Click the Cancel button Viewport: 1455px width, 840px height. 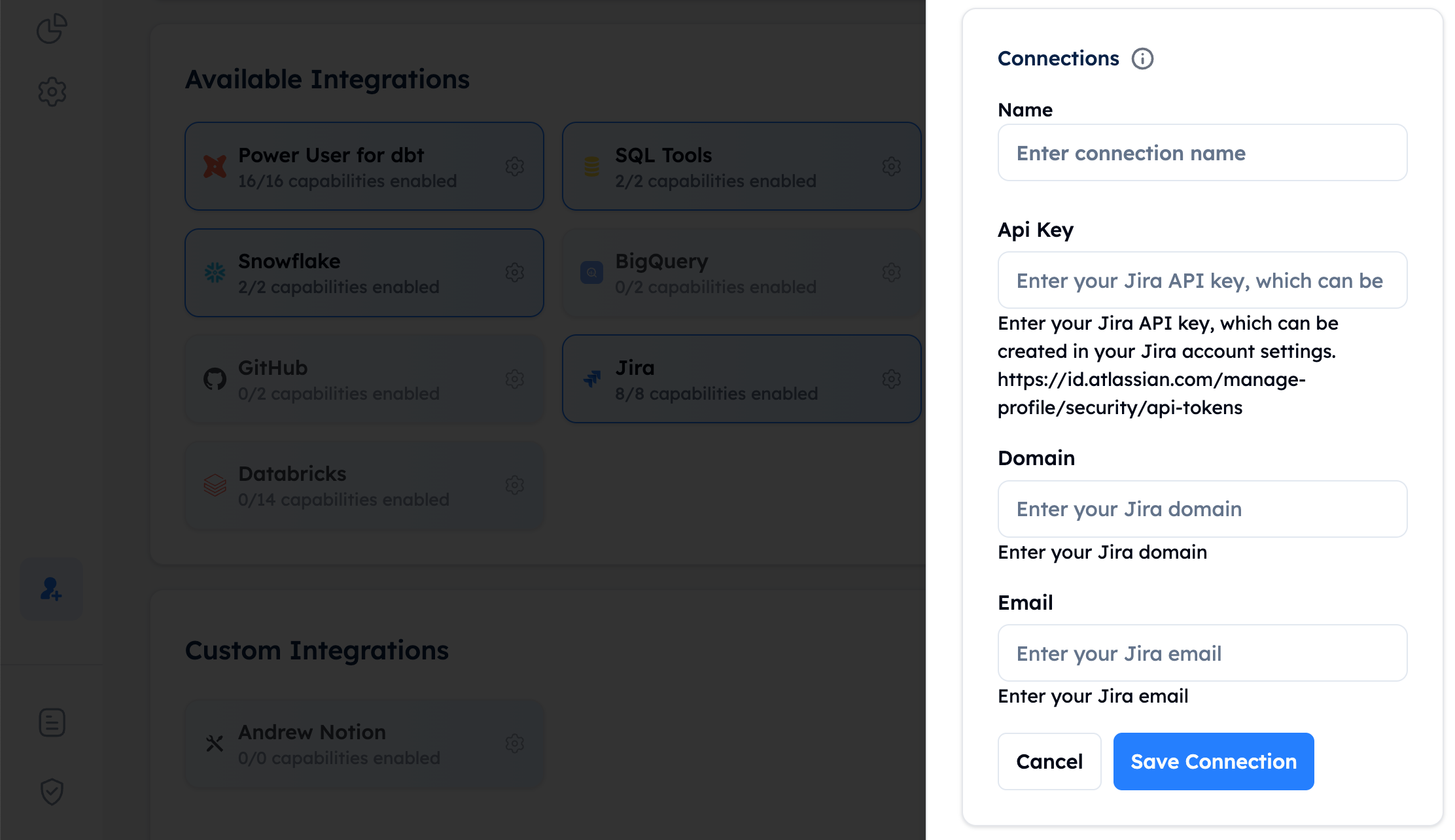1049,761
